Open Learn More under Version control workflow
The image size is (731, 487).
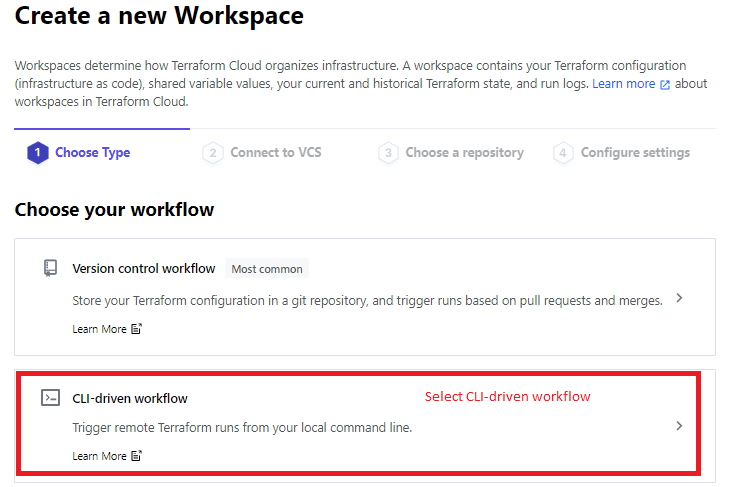coord(99,329)
